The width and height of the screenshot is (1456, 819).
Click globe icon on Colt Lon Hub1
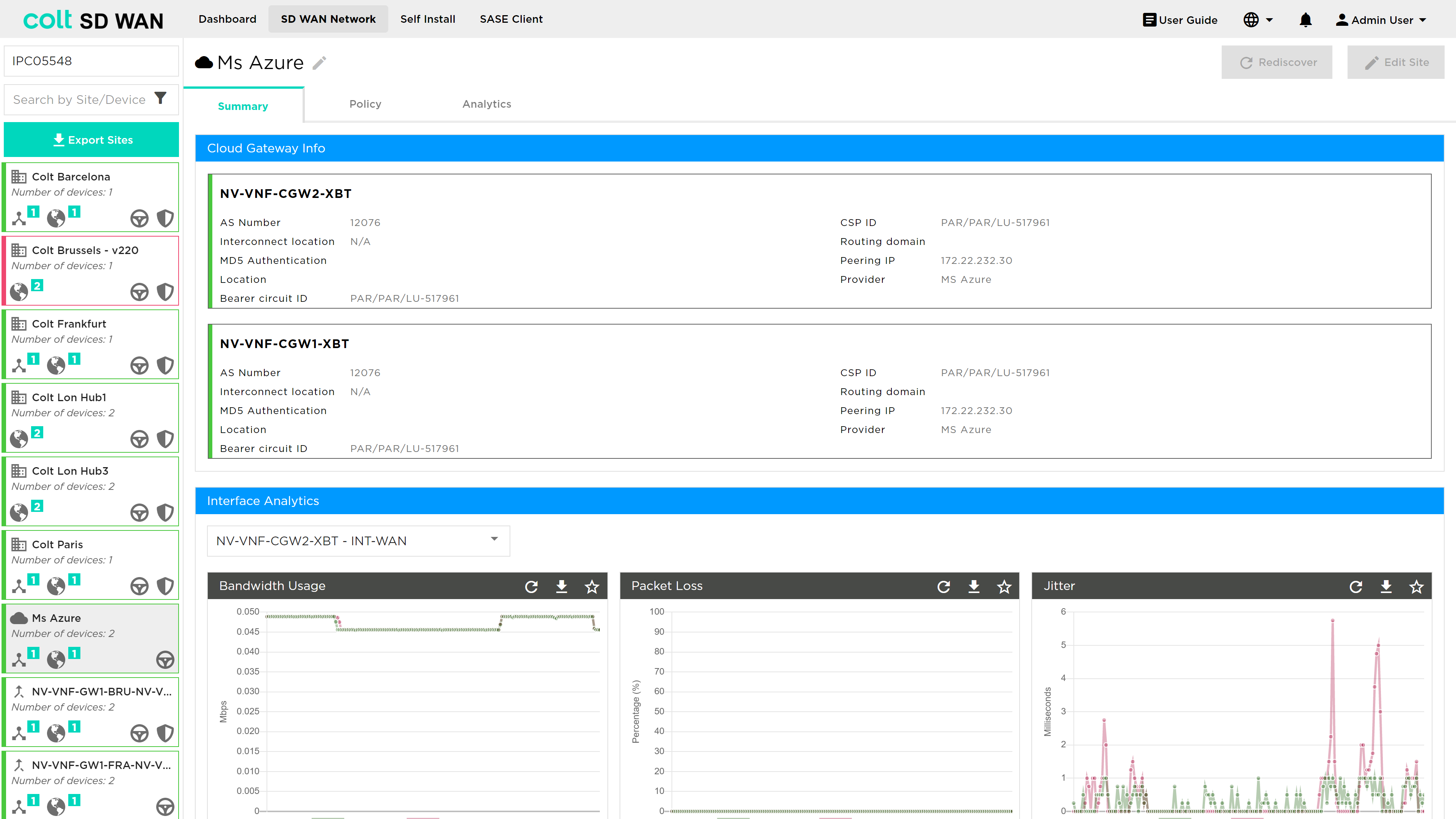[19, 439]
